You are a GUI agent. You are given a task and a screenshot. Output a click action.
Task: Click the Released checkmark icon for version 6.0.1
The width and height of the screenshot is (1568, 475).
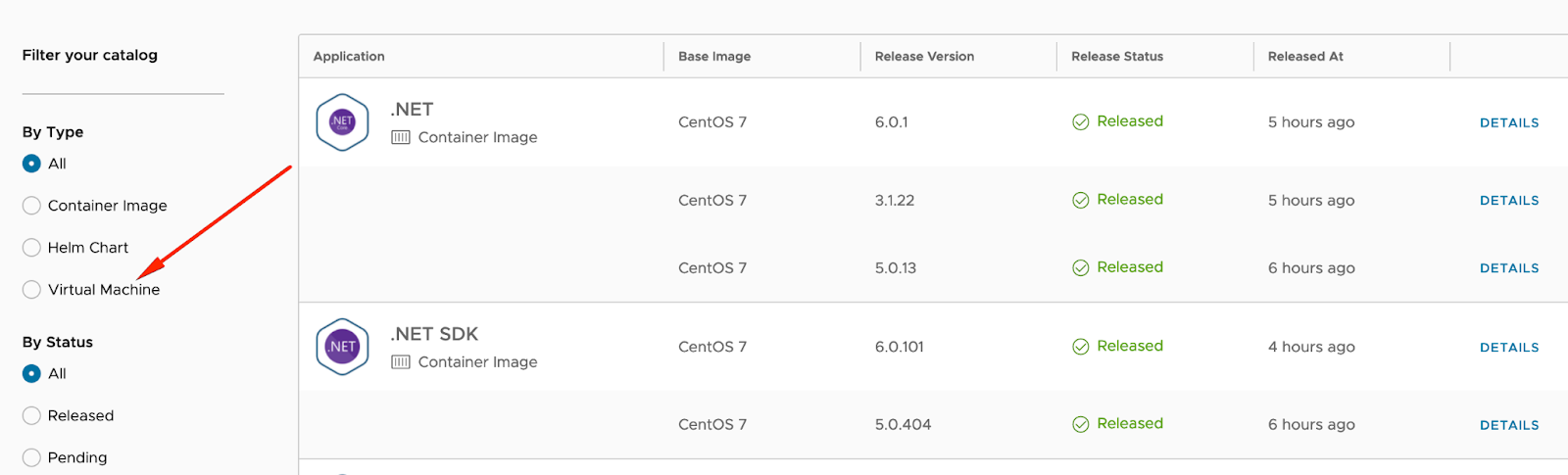click(1081, 122)
